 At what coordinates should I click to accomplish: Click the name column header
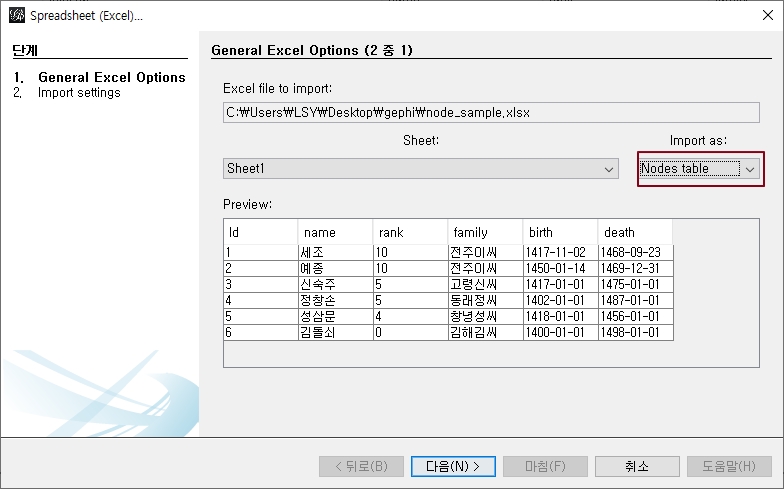(x=335, y=232)
